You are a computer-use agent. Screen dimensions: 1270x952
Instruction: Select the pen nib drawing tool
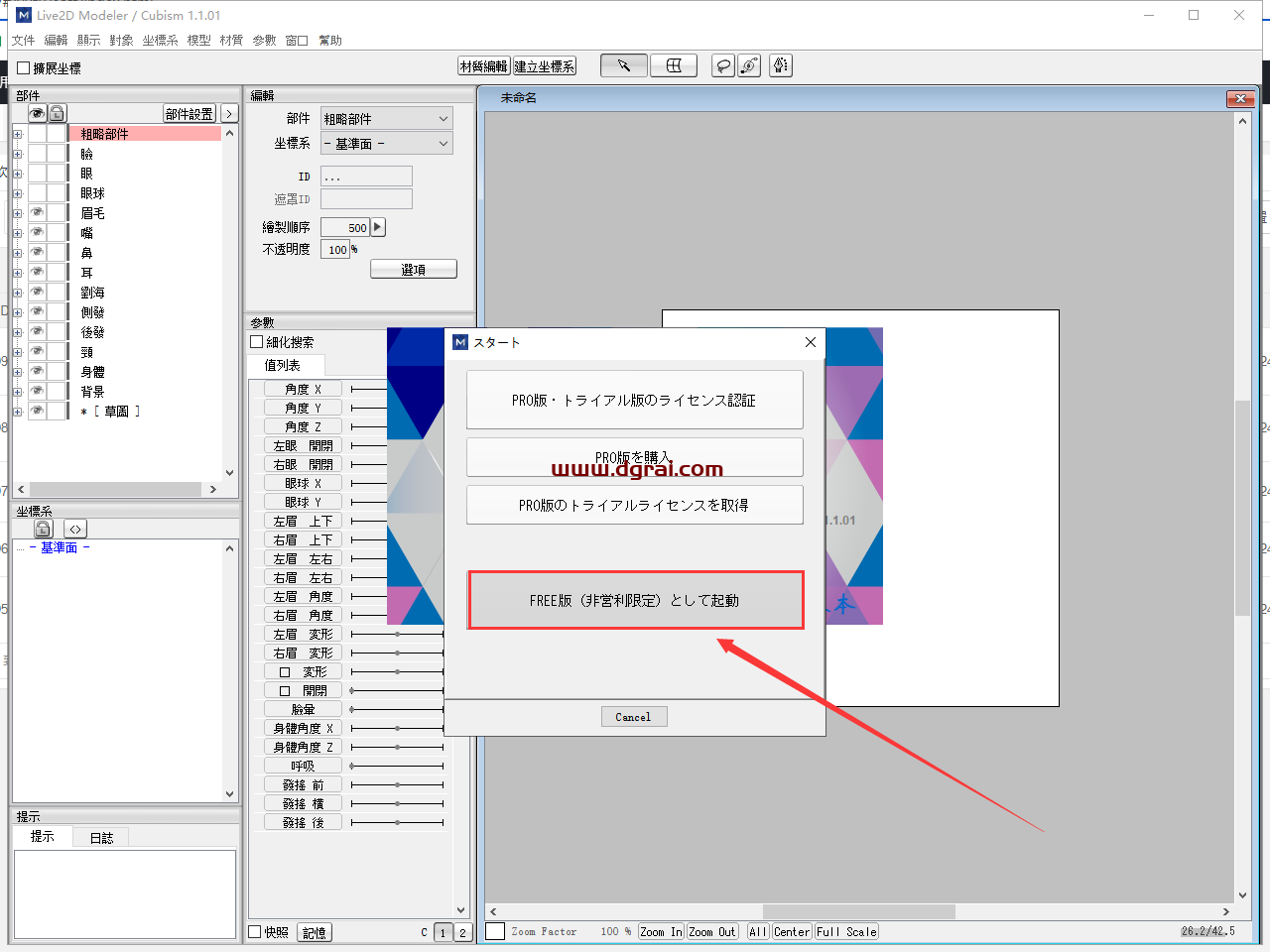point(781,65)
